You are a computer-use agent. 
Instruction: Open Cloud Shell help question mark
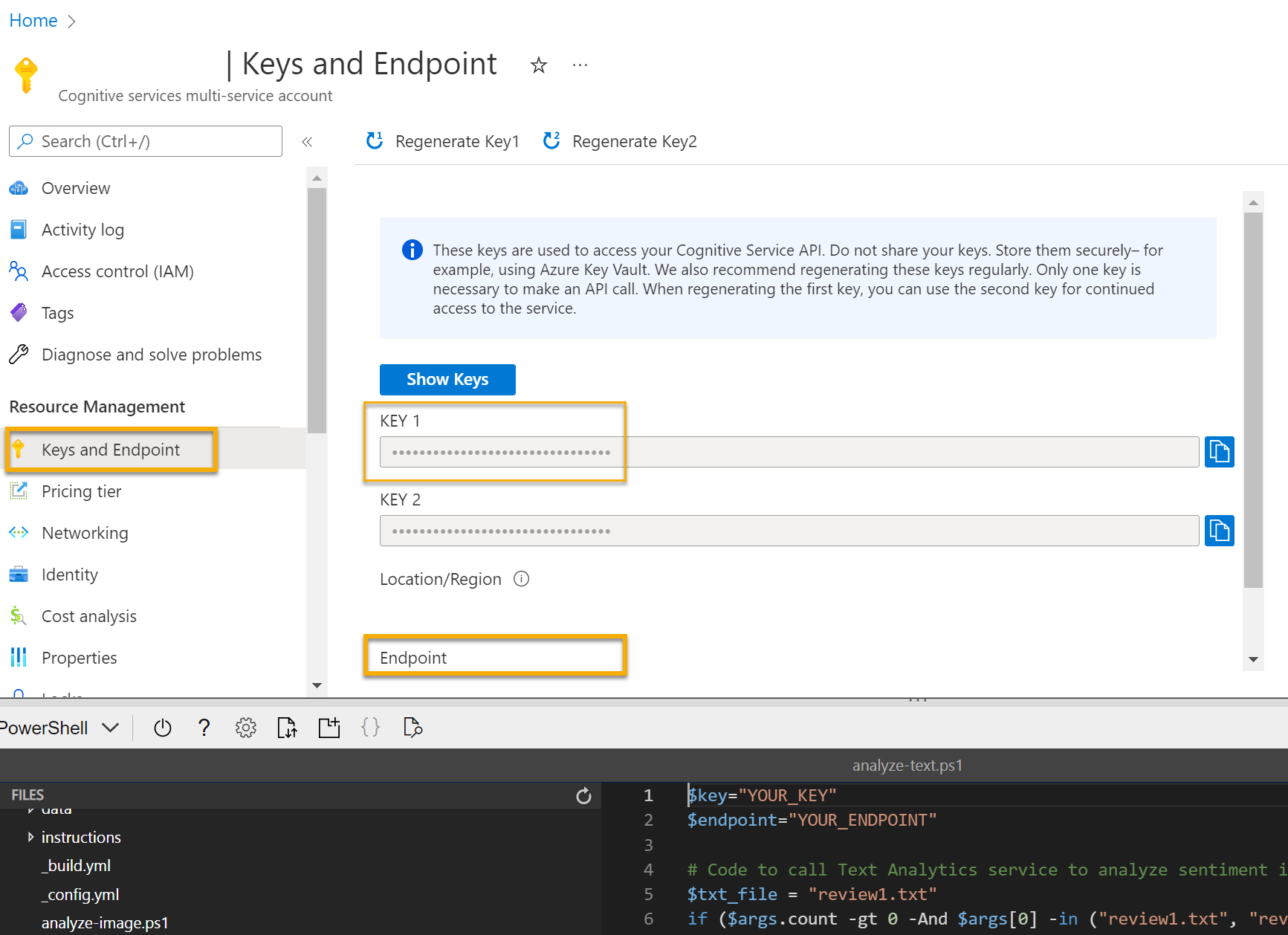204,728
